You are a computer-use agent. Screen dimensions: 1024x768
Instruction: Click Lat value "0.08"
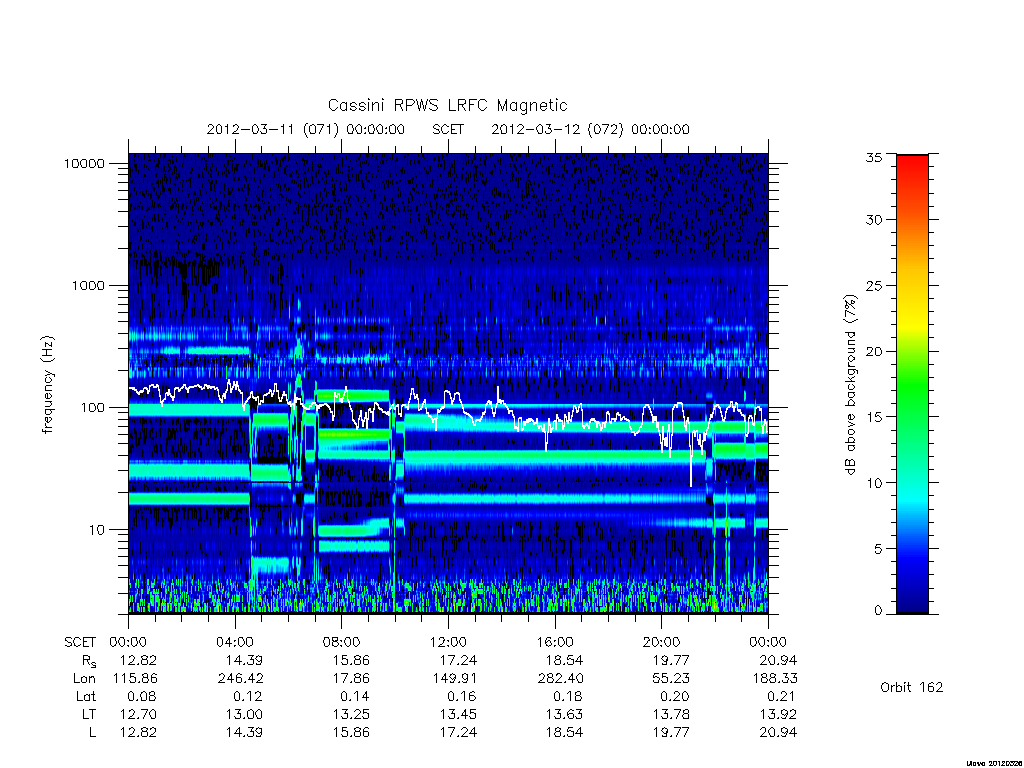pos(141,696)
